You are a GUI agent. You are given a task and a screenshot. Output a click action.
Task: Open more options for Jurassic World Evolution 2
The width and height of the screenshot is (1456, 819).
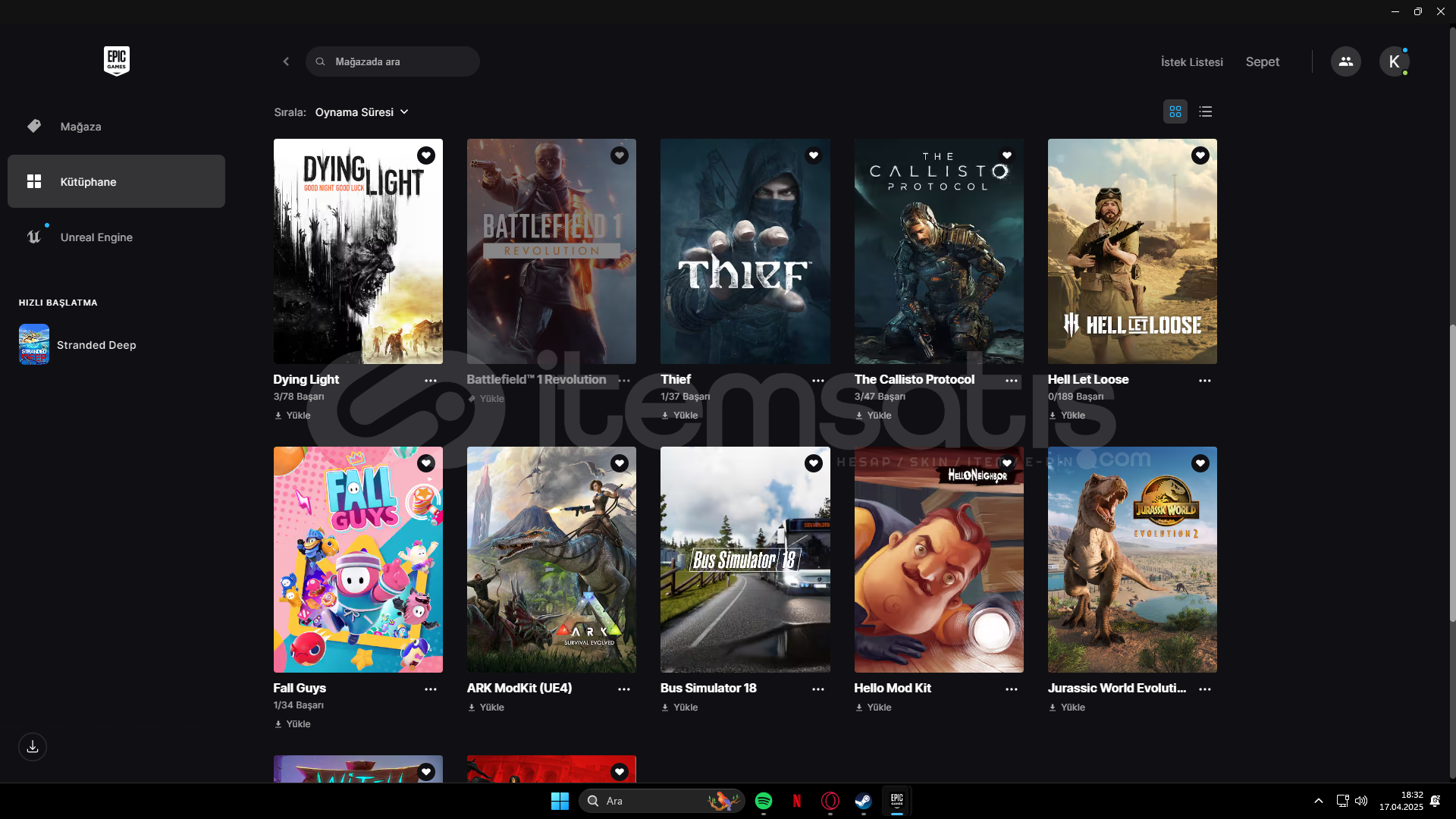point(1205,689)
